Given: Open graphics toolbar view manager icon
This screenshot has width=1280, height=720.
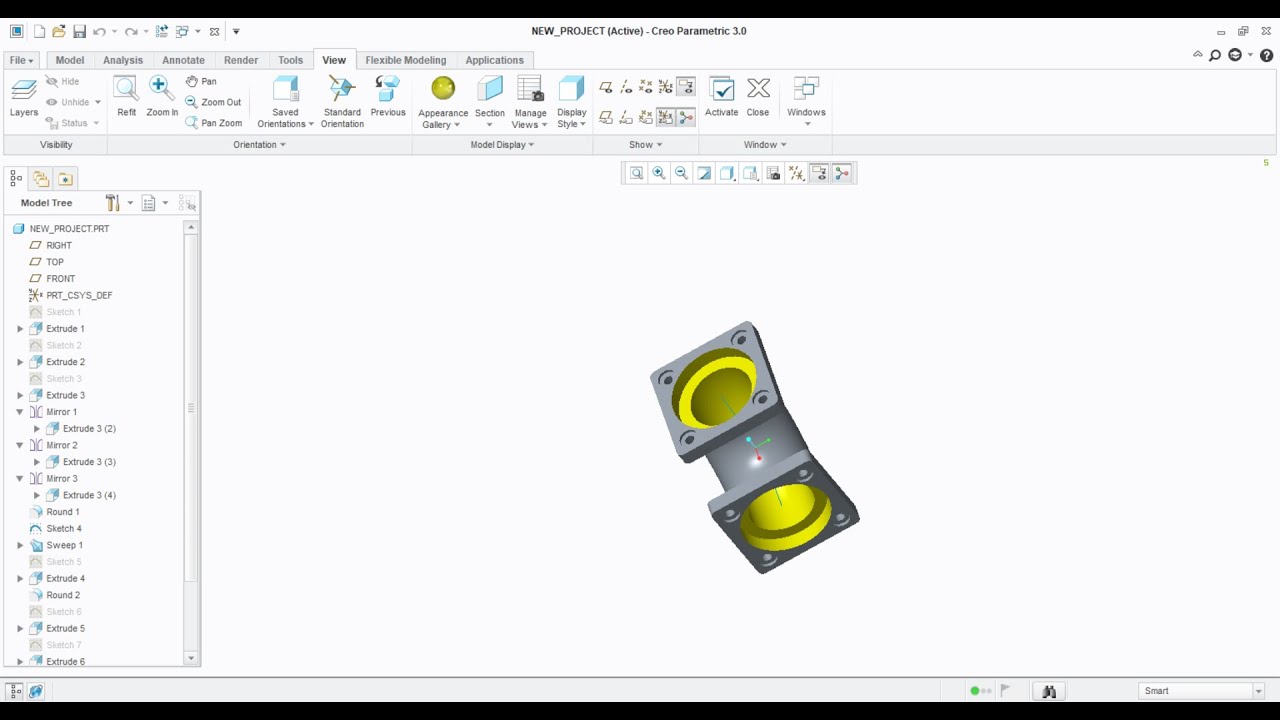Looking at the screenshot, I should coord(773,173).
